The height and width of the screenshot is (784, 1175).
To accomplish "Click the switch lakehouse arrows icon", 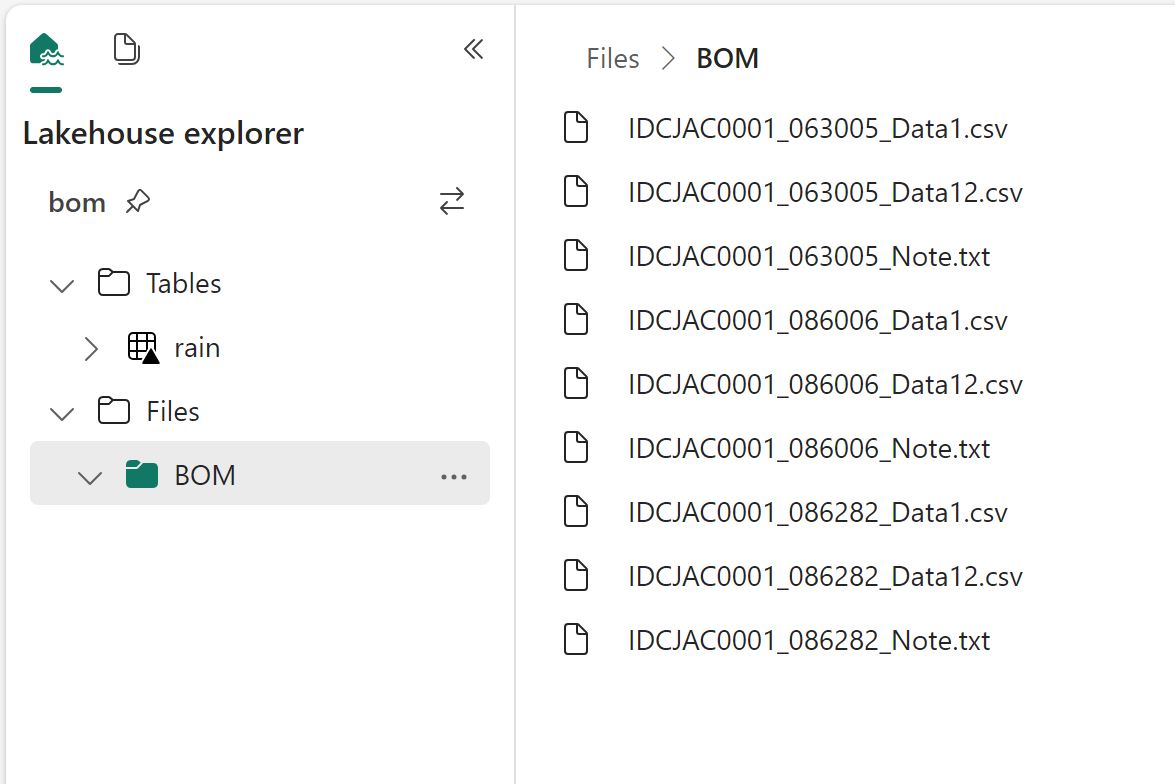I will (x=452, y=202).
